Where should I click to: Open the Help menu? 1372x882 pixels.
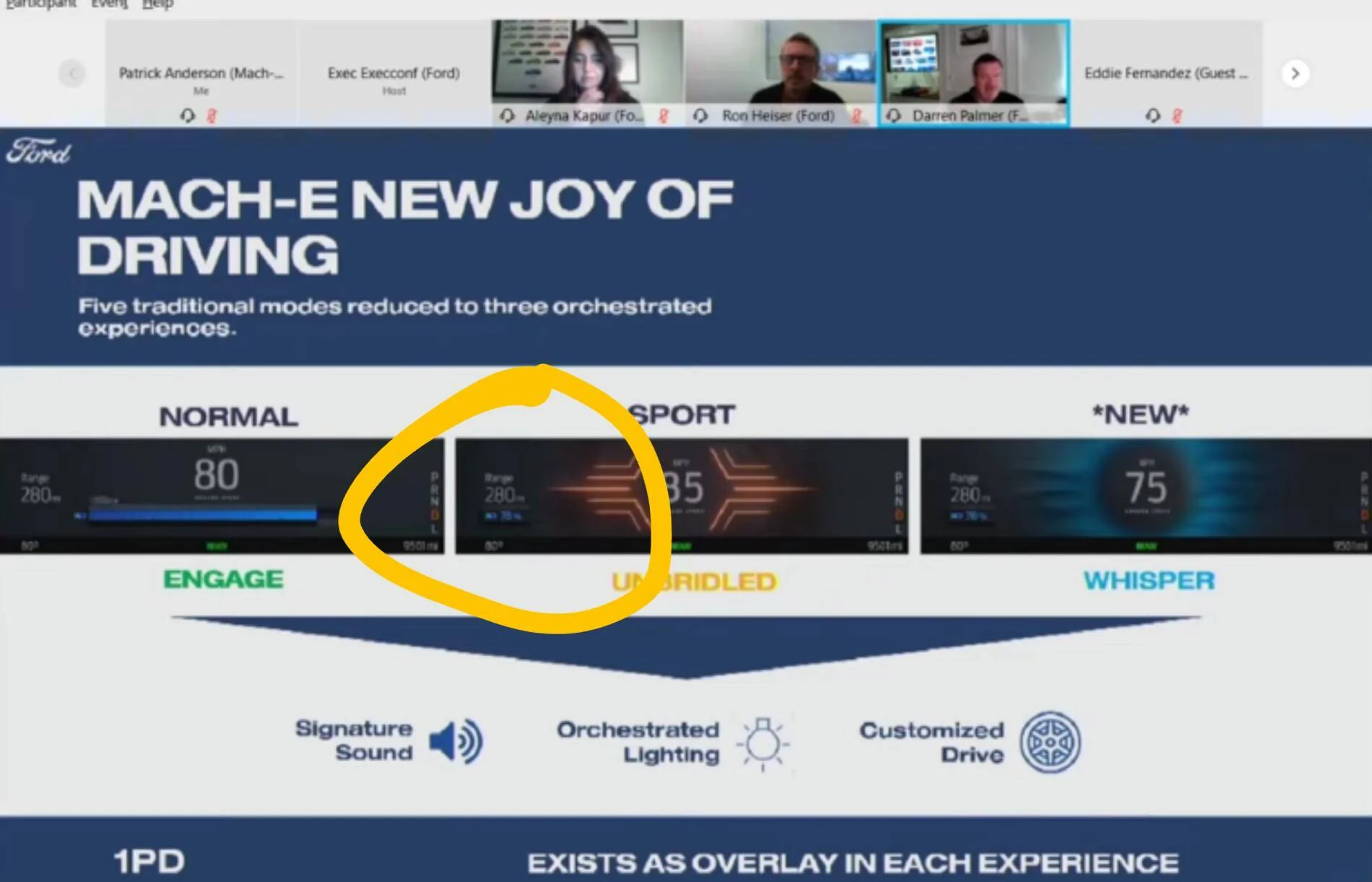(x=157, y=4)
